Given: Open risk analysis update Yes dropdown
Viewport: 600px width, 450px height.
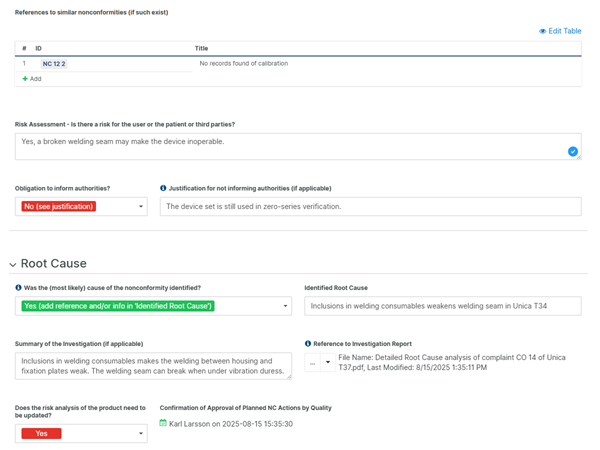Looking at the screenshot, I should click(141, 434).
